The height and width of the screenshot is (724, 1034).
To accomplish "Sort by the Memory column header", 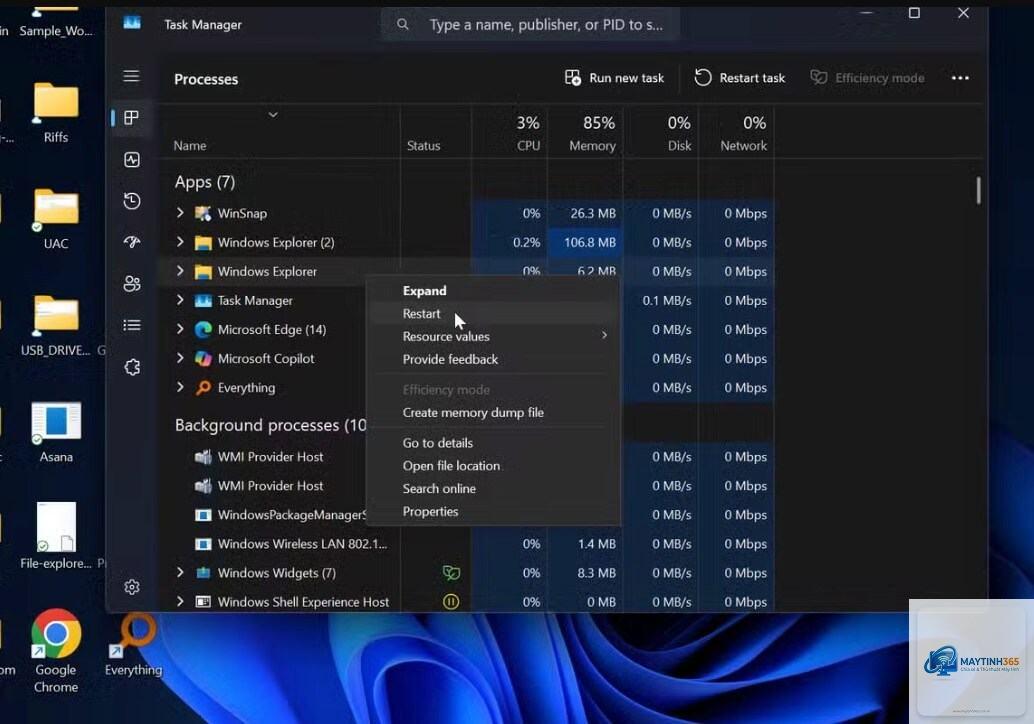I will (x=585, y=133).
